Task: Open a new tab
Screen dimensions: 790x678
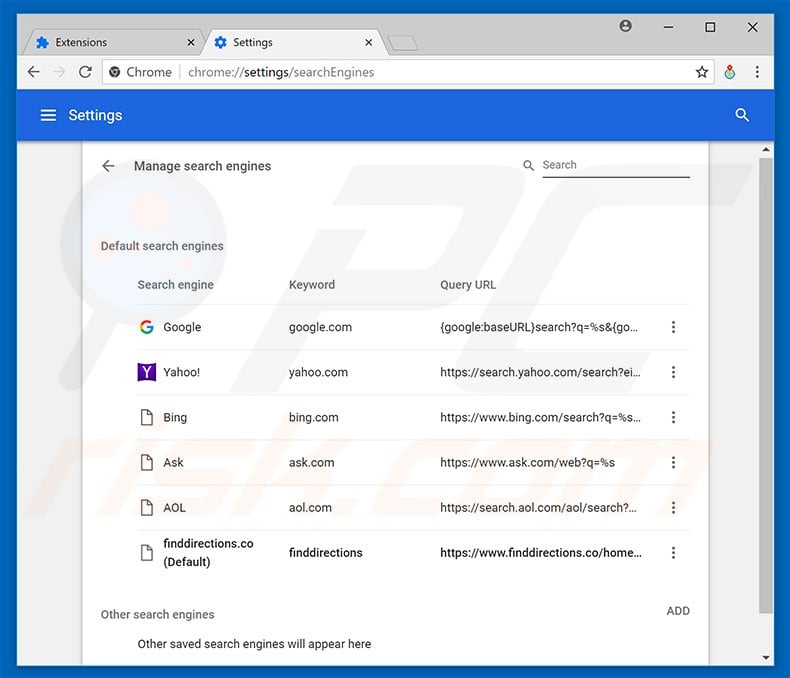Action: click(x=403, y=43)
